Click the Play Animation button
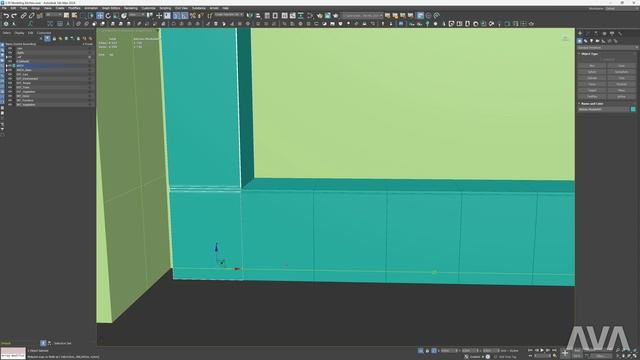 coord(542,350)
